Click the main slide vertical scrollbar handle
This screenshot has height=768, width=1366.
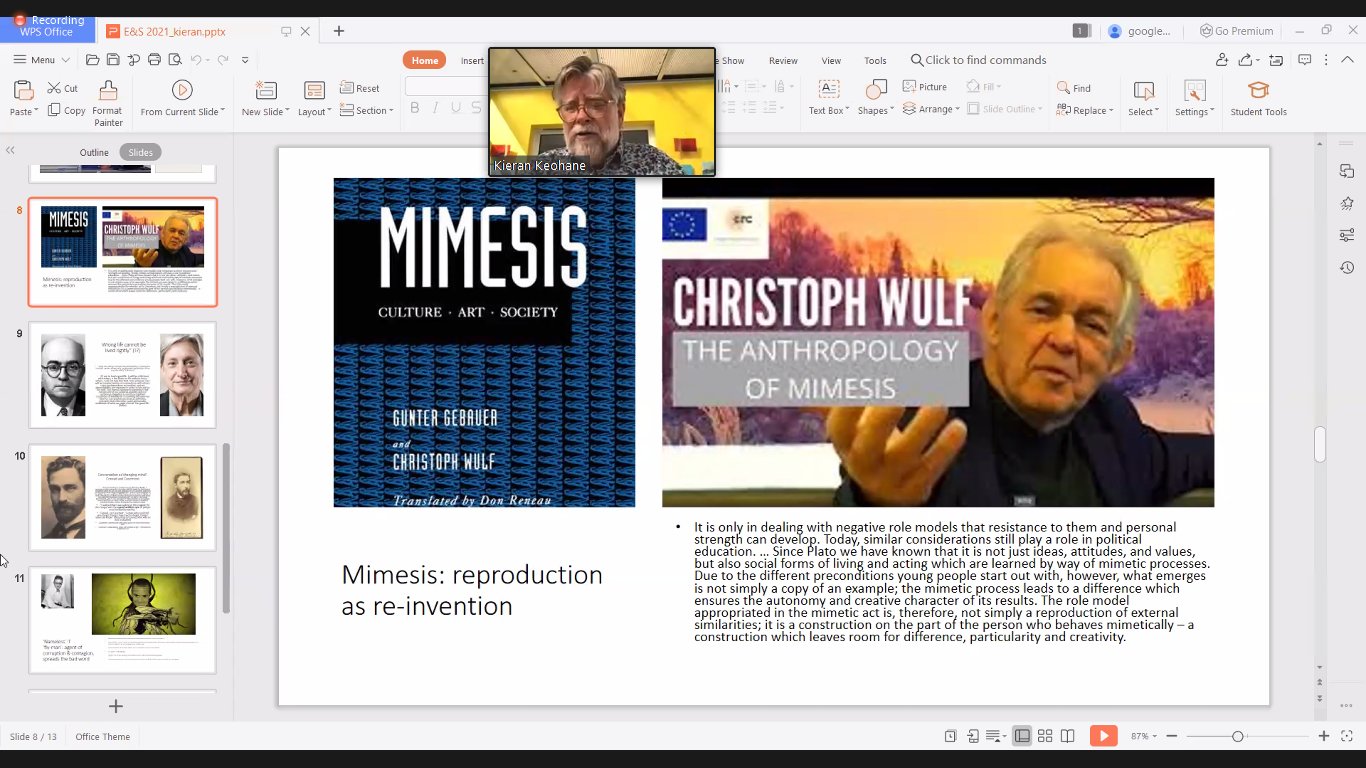coord(1320,444)
